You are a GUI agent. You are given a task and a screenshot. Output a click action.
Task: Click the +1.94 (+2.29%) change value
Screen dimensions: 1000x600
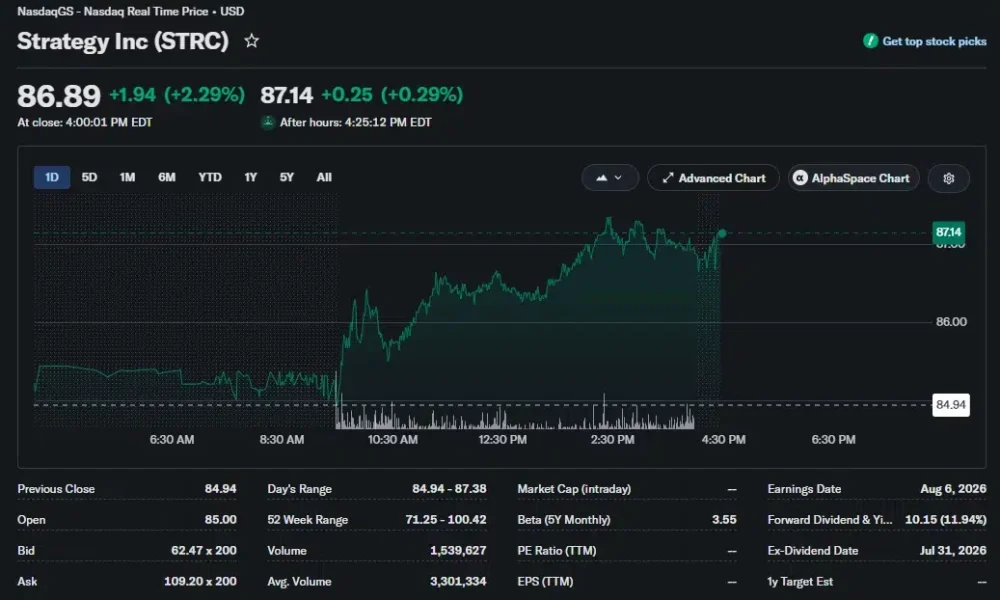[177, 95]
